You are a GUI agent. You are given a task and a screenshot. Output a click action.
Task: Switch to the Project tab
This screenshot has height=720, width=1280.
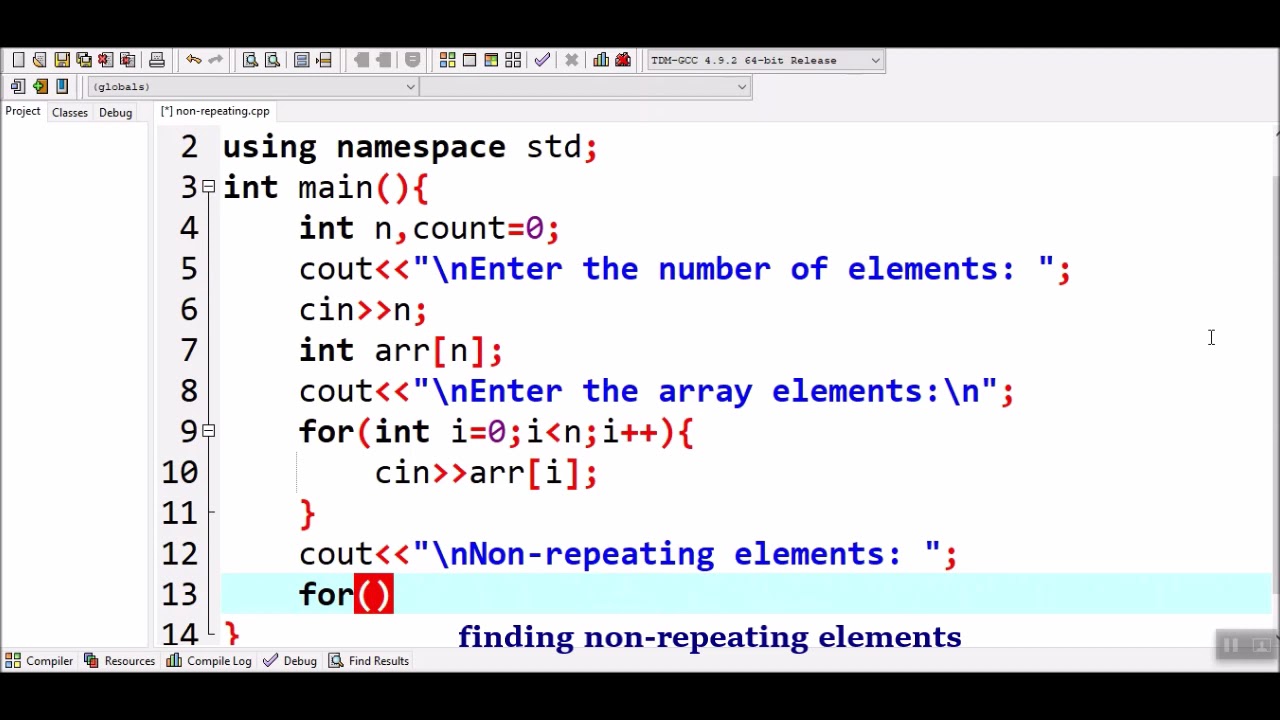pos(23,111)
